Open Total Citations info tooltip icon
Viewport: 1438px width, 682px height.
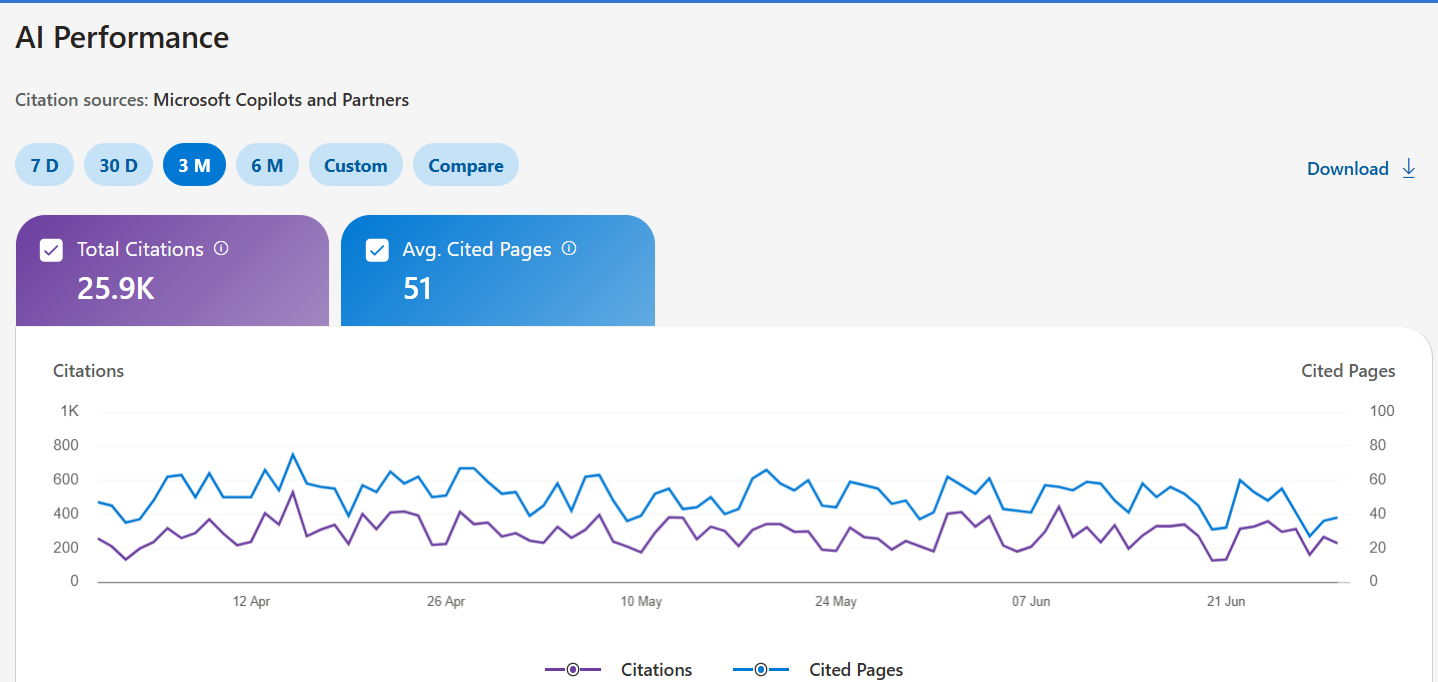tap(222, 248)
